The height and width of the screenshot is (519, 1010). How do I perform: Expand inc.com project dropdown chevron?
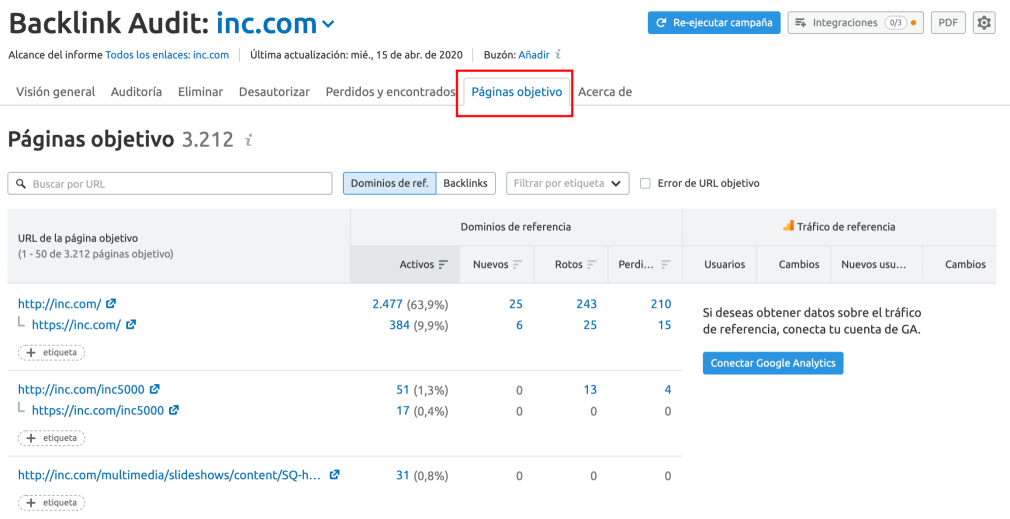pyautogui.click(x=328, y=24)
